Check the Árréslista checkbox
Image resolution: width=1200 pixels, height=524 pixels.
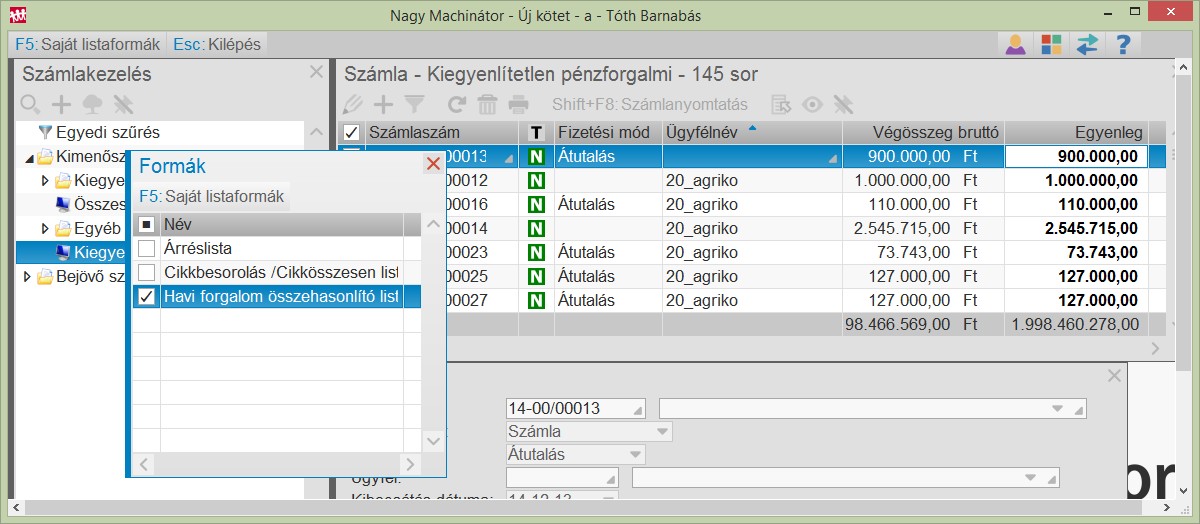[x=146, y=248]
